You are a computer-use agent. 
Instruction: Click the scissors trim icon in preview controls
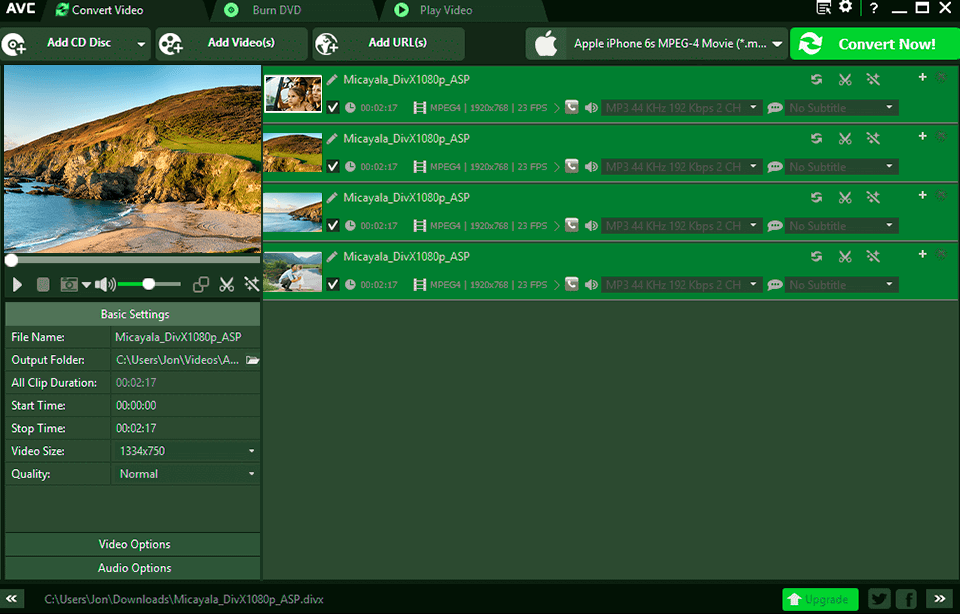pos(225,284)
